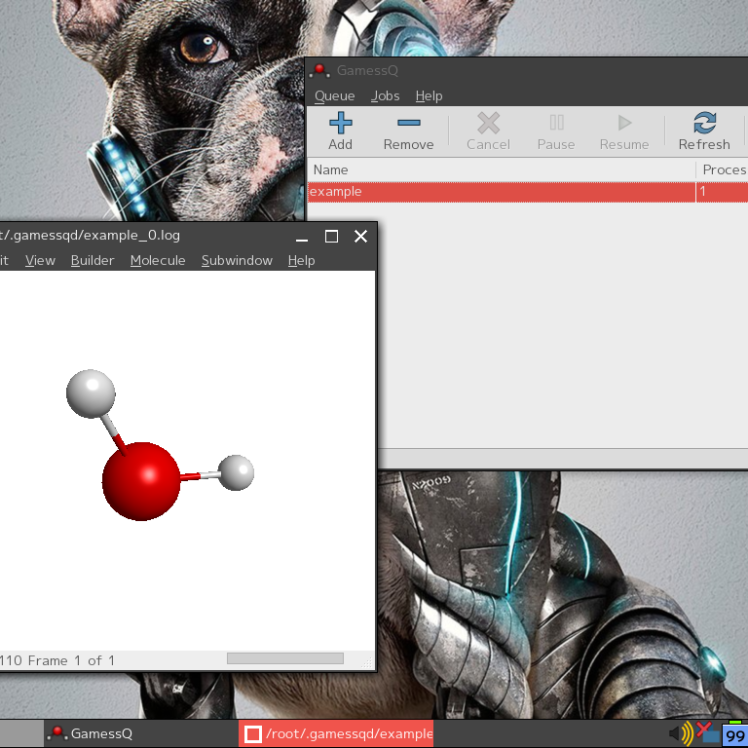Close the example_0.log window
748x748 pixels.
click(361, 237)
